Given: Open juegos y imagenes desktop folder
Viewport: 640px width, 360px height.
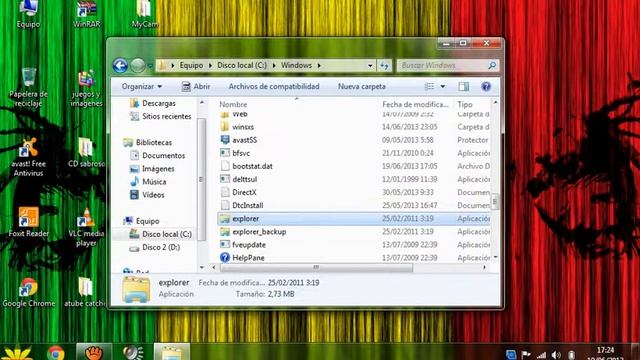Looking at the screenshot, I should coord(86,88).
